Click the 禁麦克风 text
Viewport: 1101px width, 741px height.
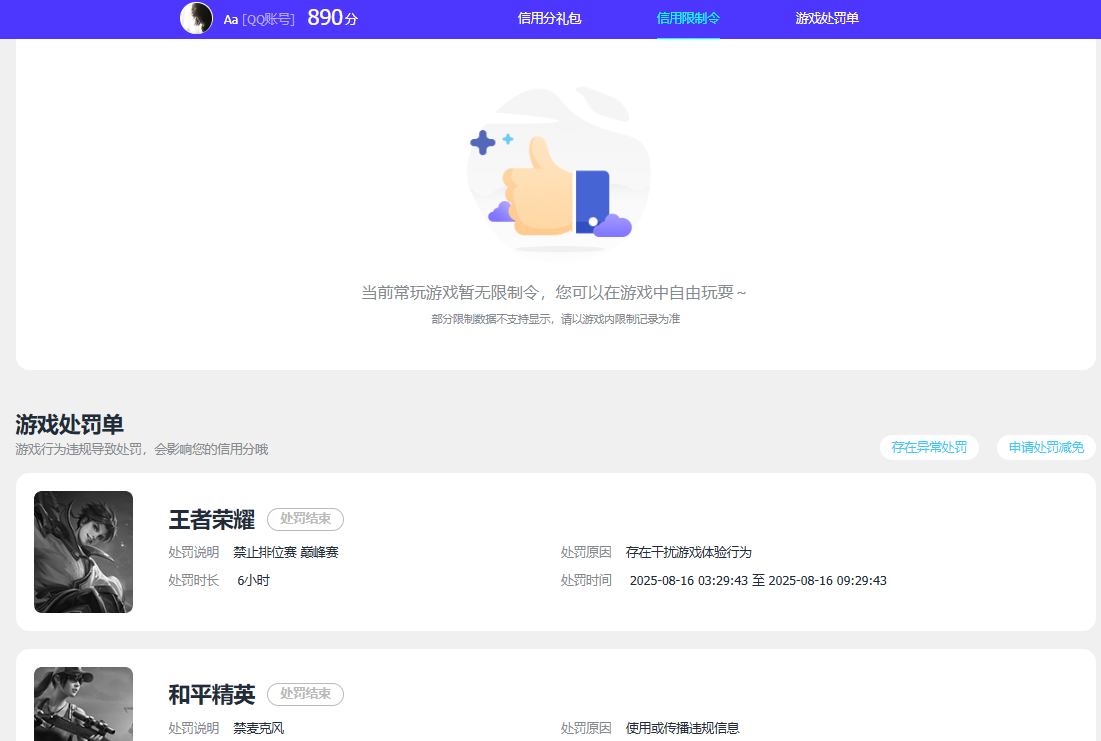pyautogui.click(x=259, y=728)
